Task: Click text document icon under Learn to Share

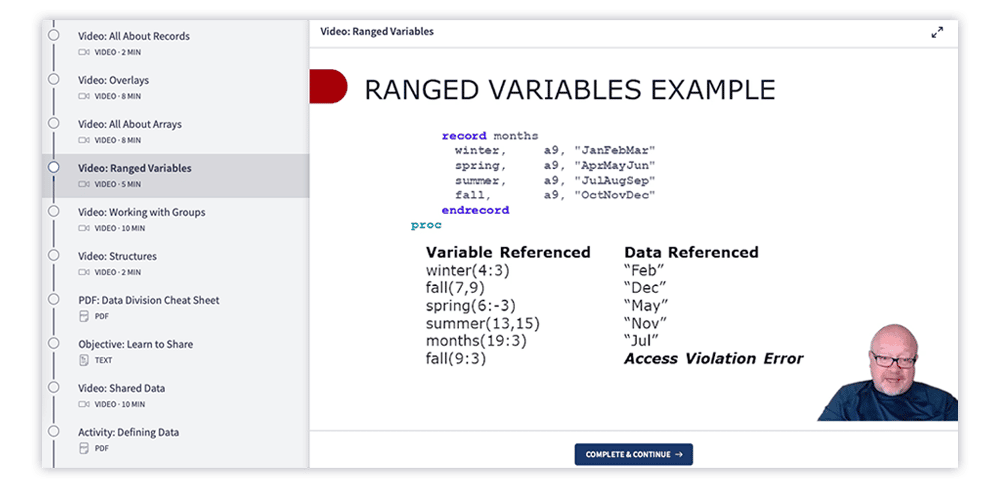Action: [x=84, y=360]
